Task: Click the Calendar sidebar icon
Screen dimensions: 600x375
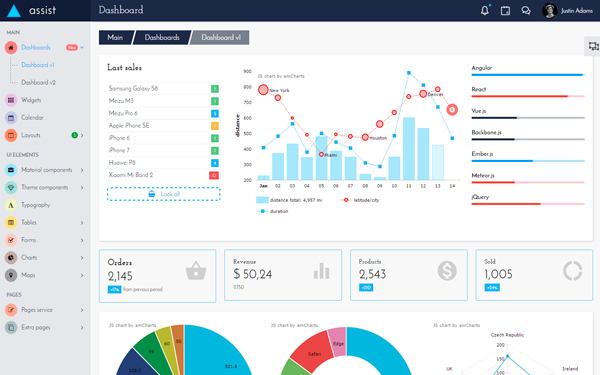Action: pyautogui.click(x=11, y=118)
